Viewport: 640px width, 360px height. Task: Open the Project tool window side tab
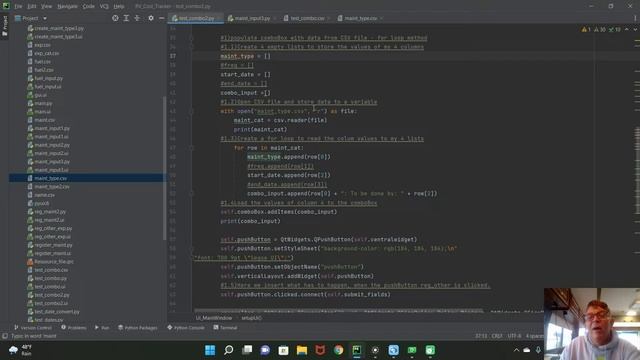[5, 26]
